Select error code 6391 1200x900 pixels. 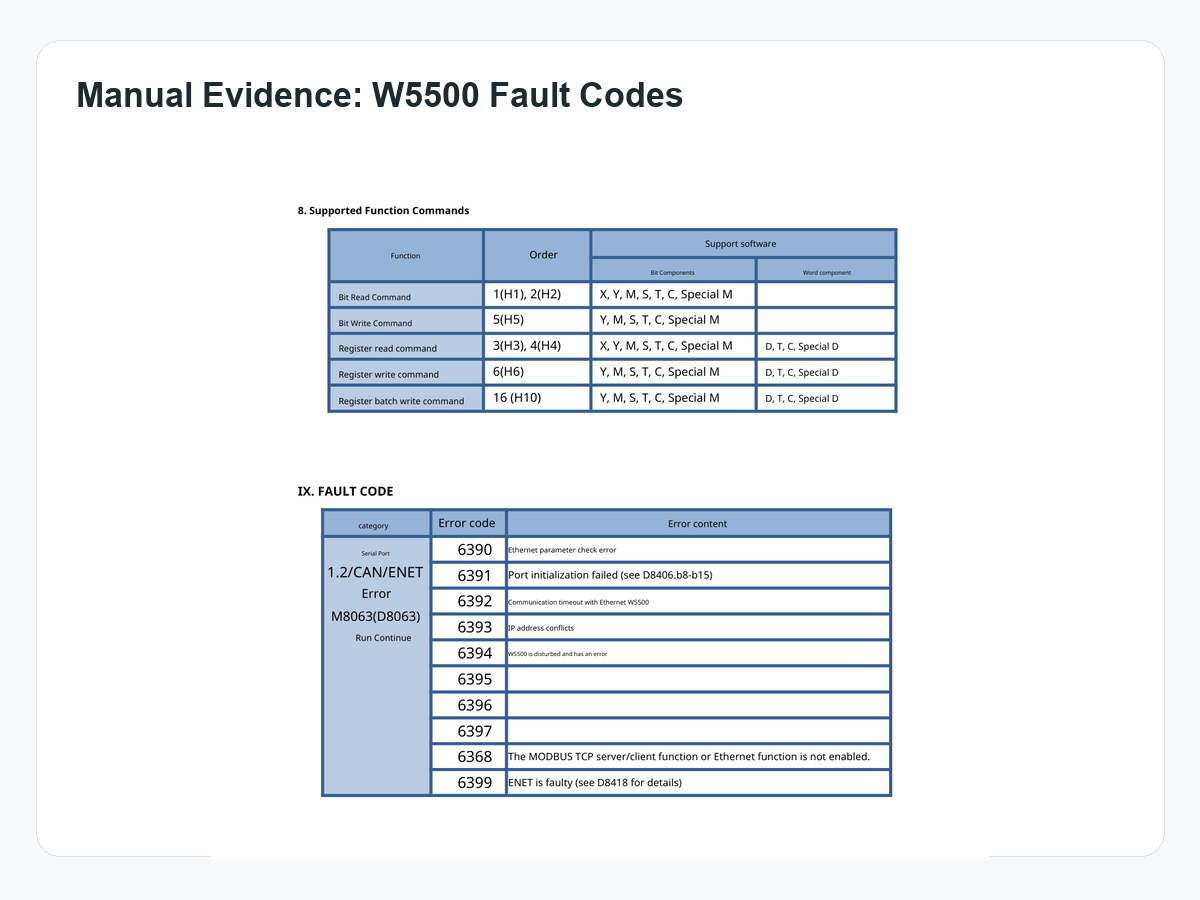point(475,576)
